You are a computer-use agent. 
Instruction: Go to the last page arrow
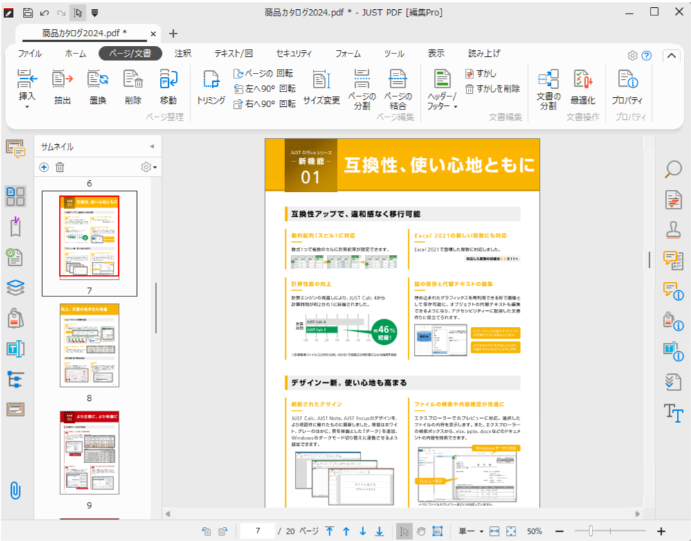(x=379, y=531)
